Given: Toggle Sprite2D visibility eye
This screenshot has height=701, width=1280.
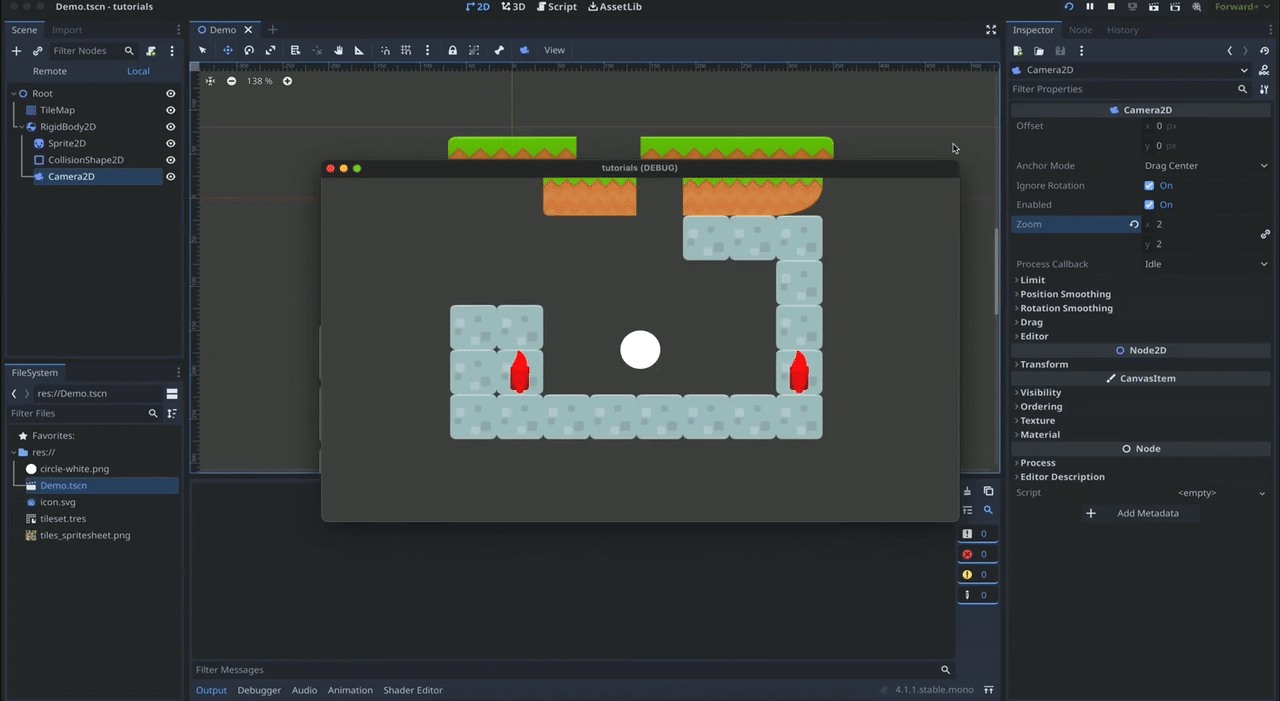Looking at the screenshot, I should click(x=170, y=144).
